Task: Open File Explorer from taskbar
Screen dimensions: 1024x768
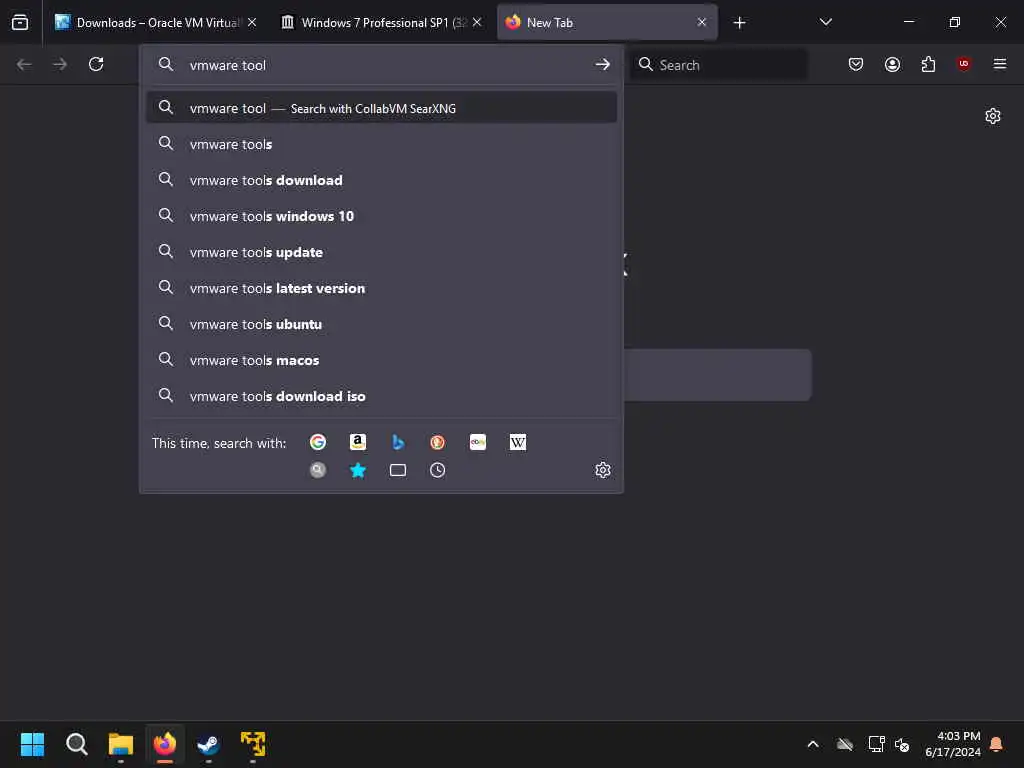Action: point(121,744)
